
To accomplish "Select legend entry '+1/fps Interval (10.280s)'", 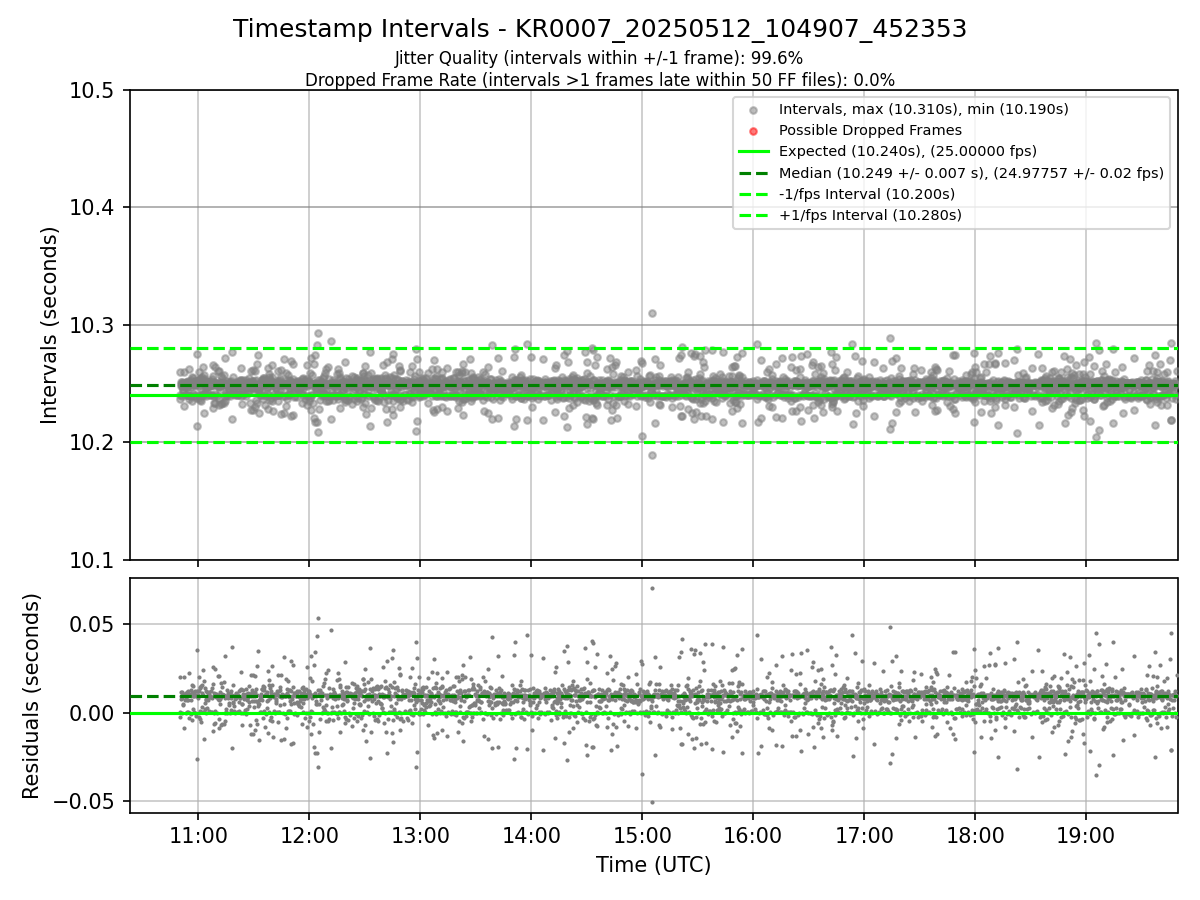I will click(870, 215).
